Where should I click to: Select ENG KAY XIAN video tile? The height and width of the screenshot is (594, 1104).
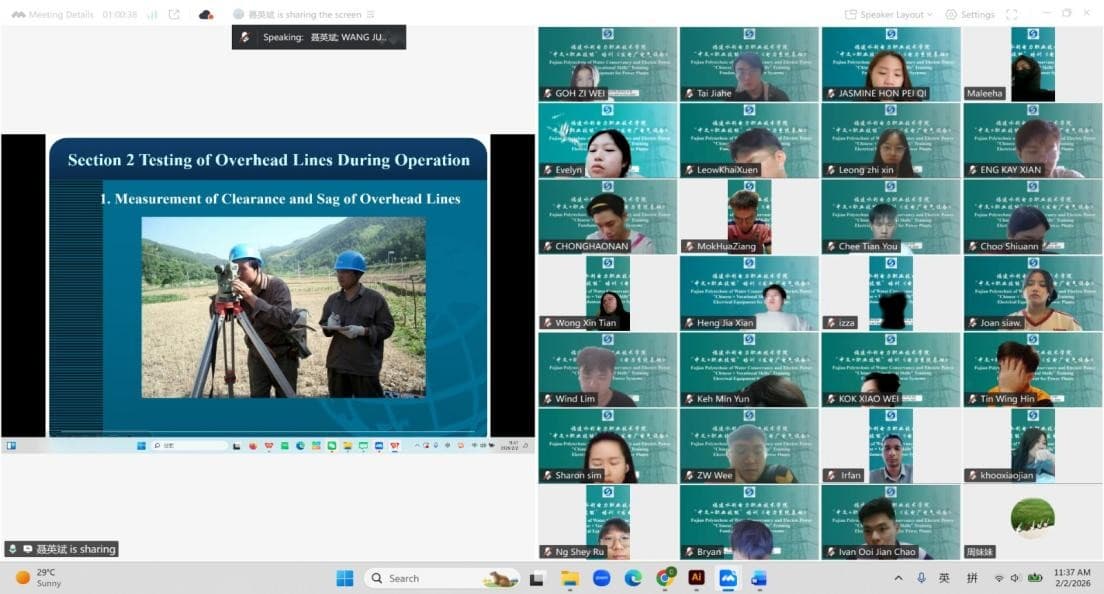pos(1033,141)
